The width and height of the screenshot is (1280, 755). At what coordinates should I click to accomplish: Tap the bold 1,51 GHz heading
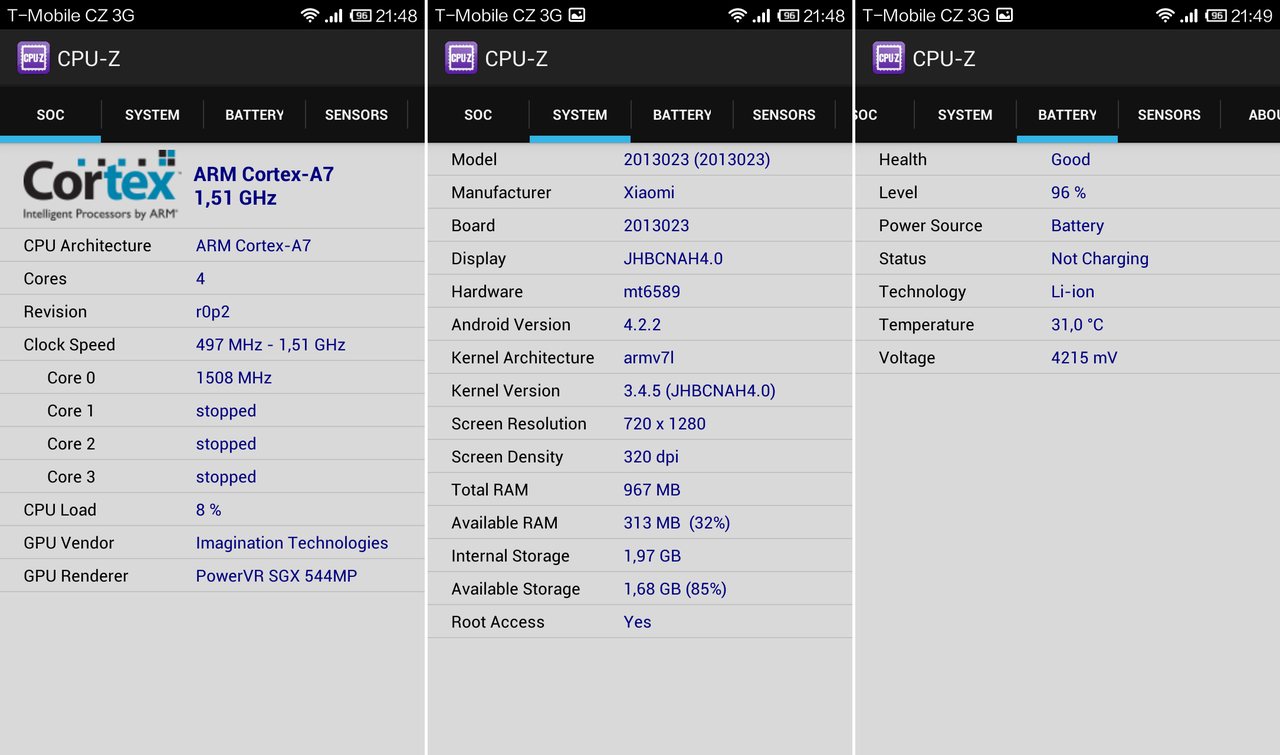coord(235,198)
